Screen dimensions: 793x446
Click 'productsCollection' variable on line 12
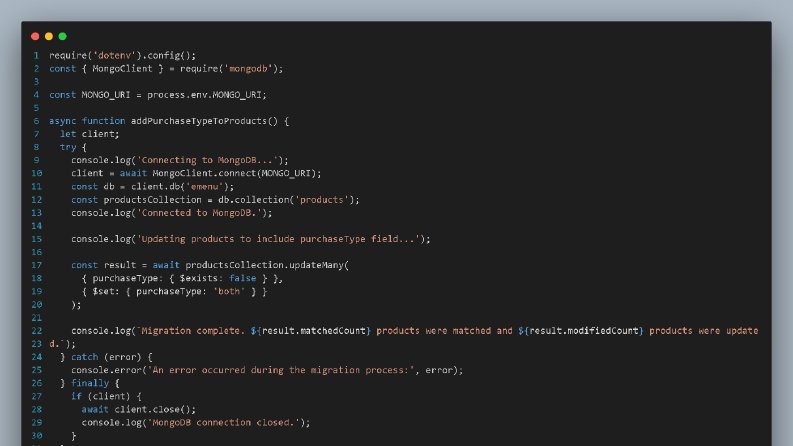pyautogui.click(x=153, y=200)
